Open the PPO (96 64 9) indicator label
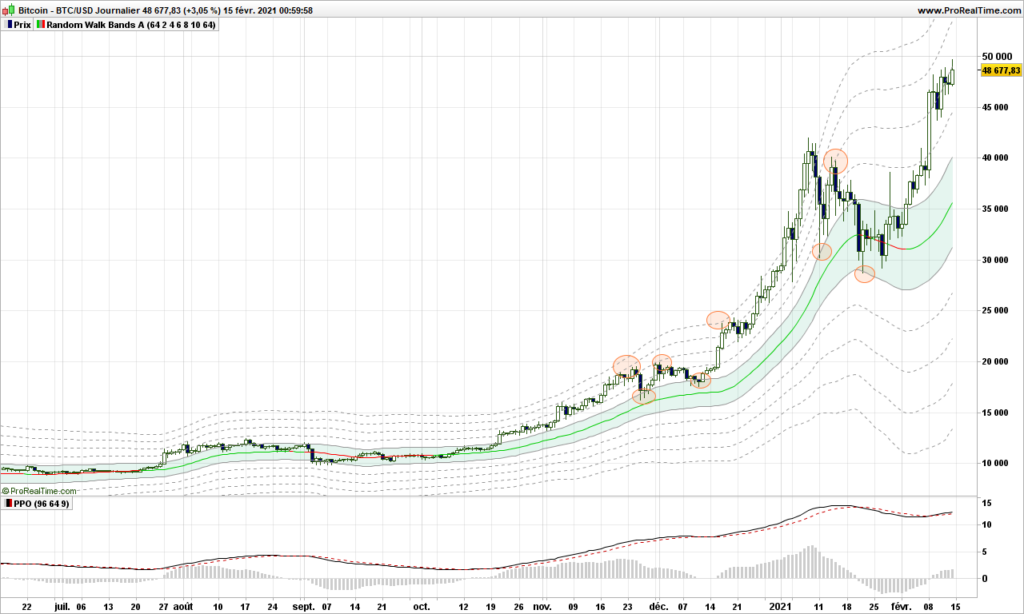Image resolution: width=1024 pixels, height=614 pixels. pyautogui.click(x=41, y=504)
